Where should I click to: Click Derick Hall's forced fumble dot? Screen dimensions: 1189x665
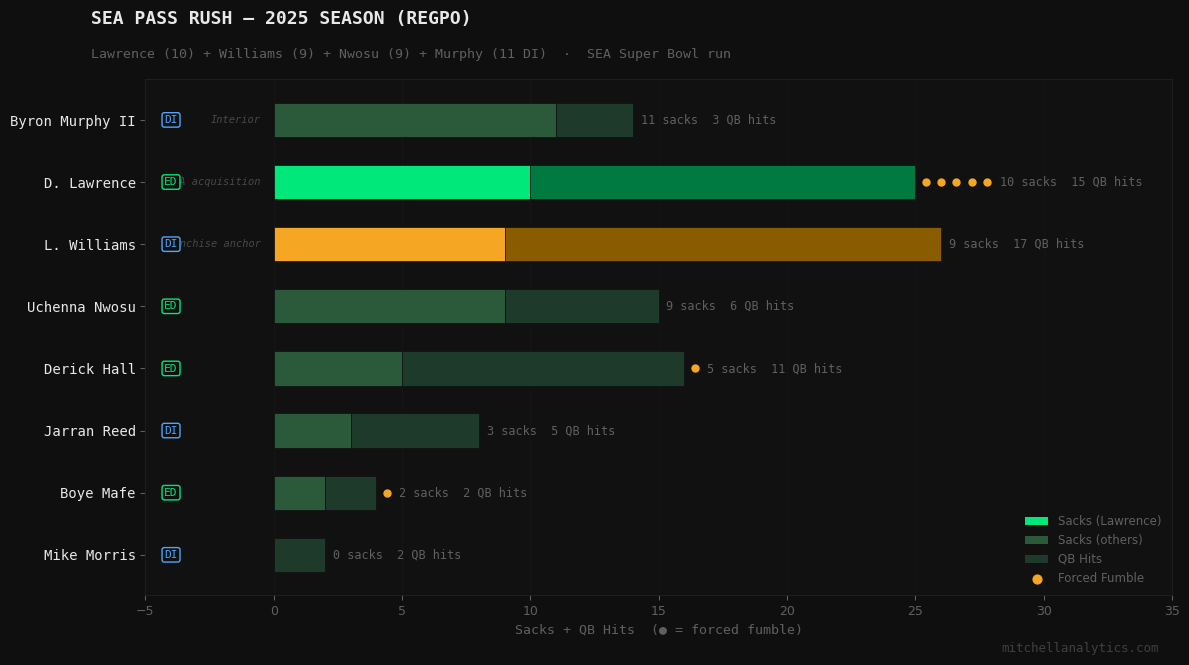[x=695, y=369]
